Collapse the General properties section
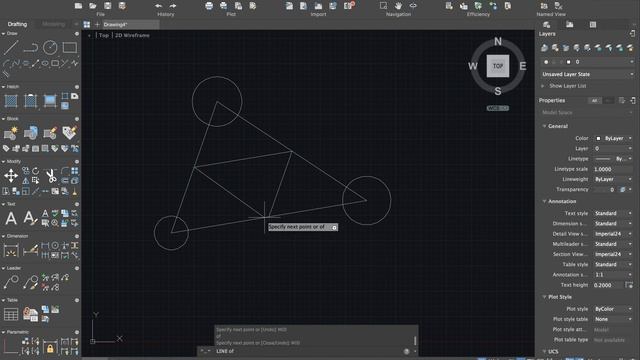Image resolution: width=640 pixels, height=360 pixels. pyautogui.click(x=544, y=126)
